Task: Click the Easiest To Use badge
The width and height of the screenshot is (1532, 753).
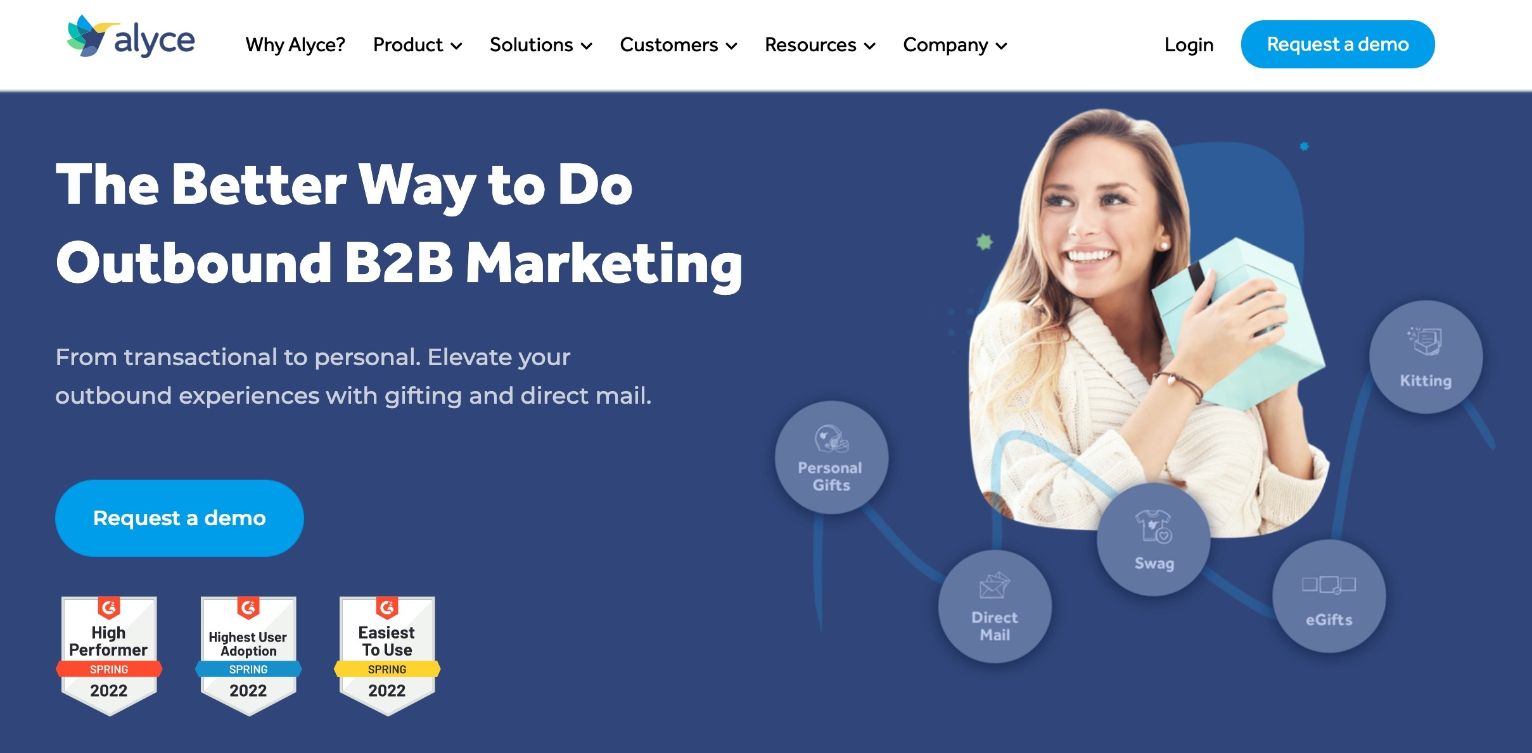Action: 387,655
